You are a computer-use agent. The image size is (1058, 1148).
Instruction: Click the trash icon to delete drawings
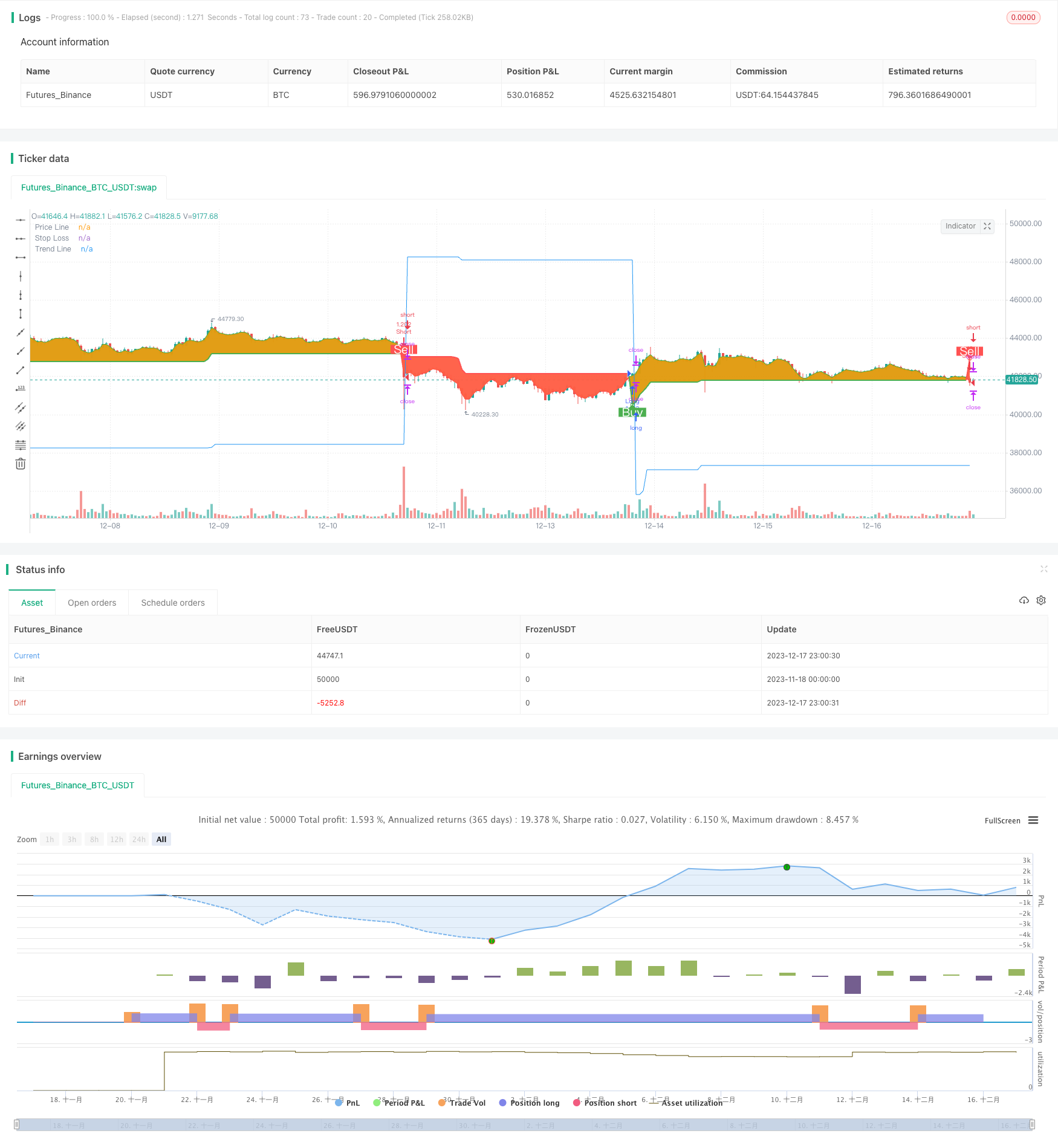[x=21, y=464]
